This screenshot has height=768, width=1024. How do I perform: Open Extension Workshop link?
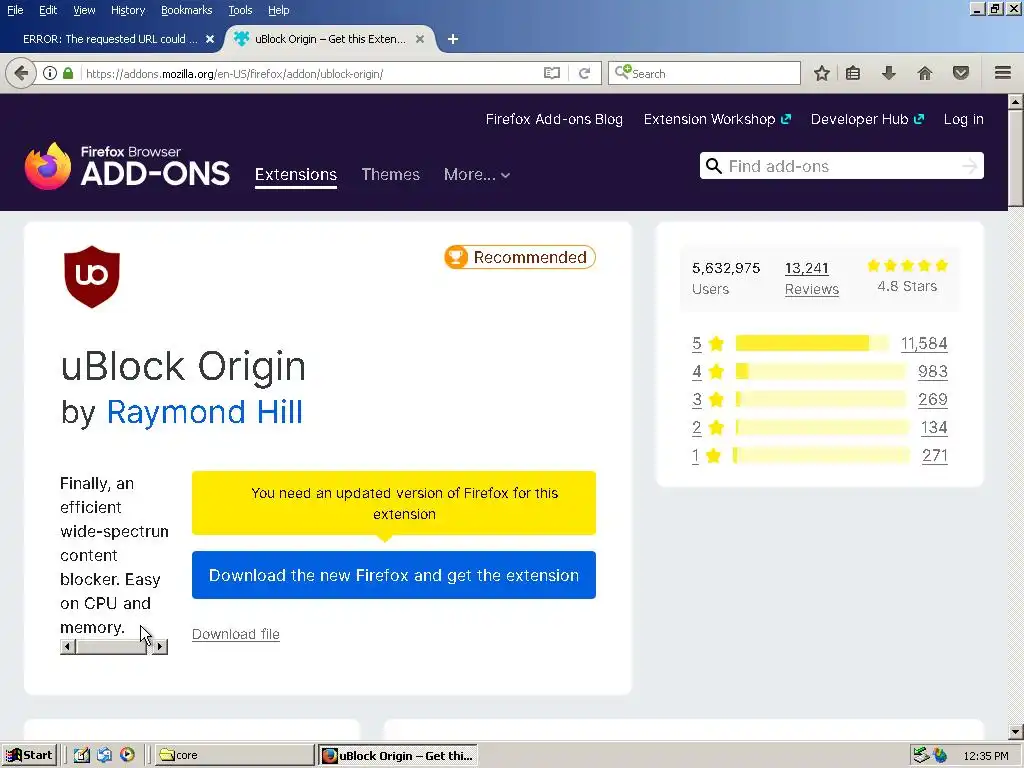(717, 119)
